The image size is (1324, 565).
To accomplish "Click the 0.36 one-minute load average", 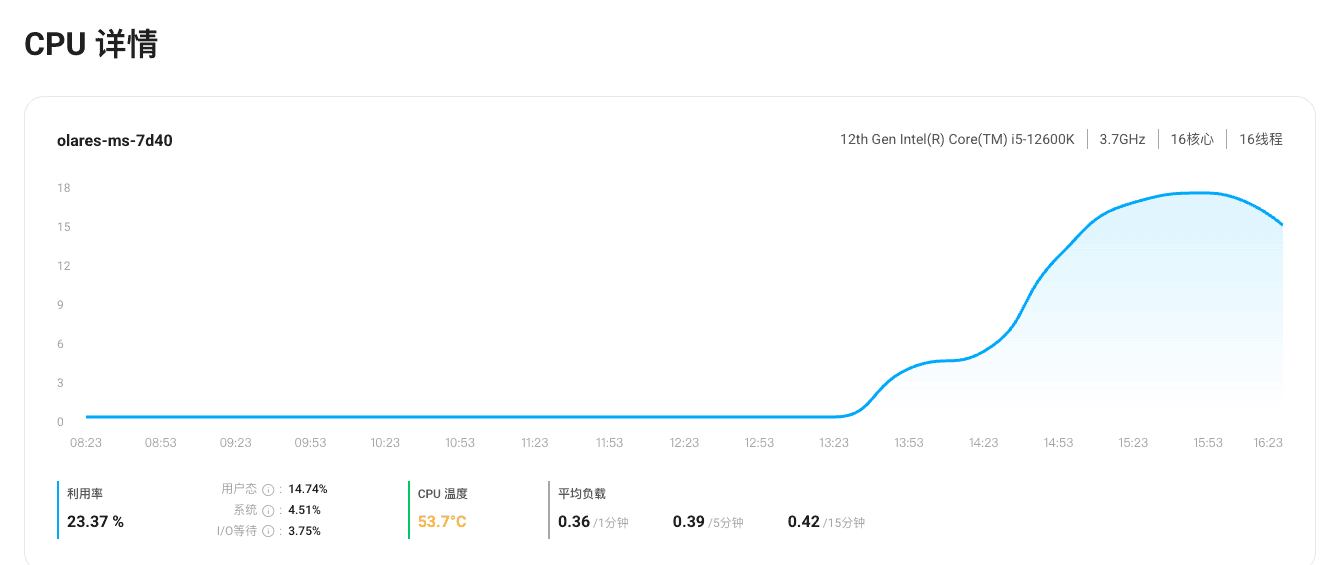I will point(574,521).
